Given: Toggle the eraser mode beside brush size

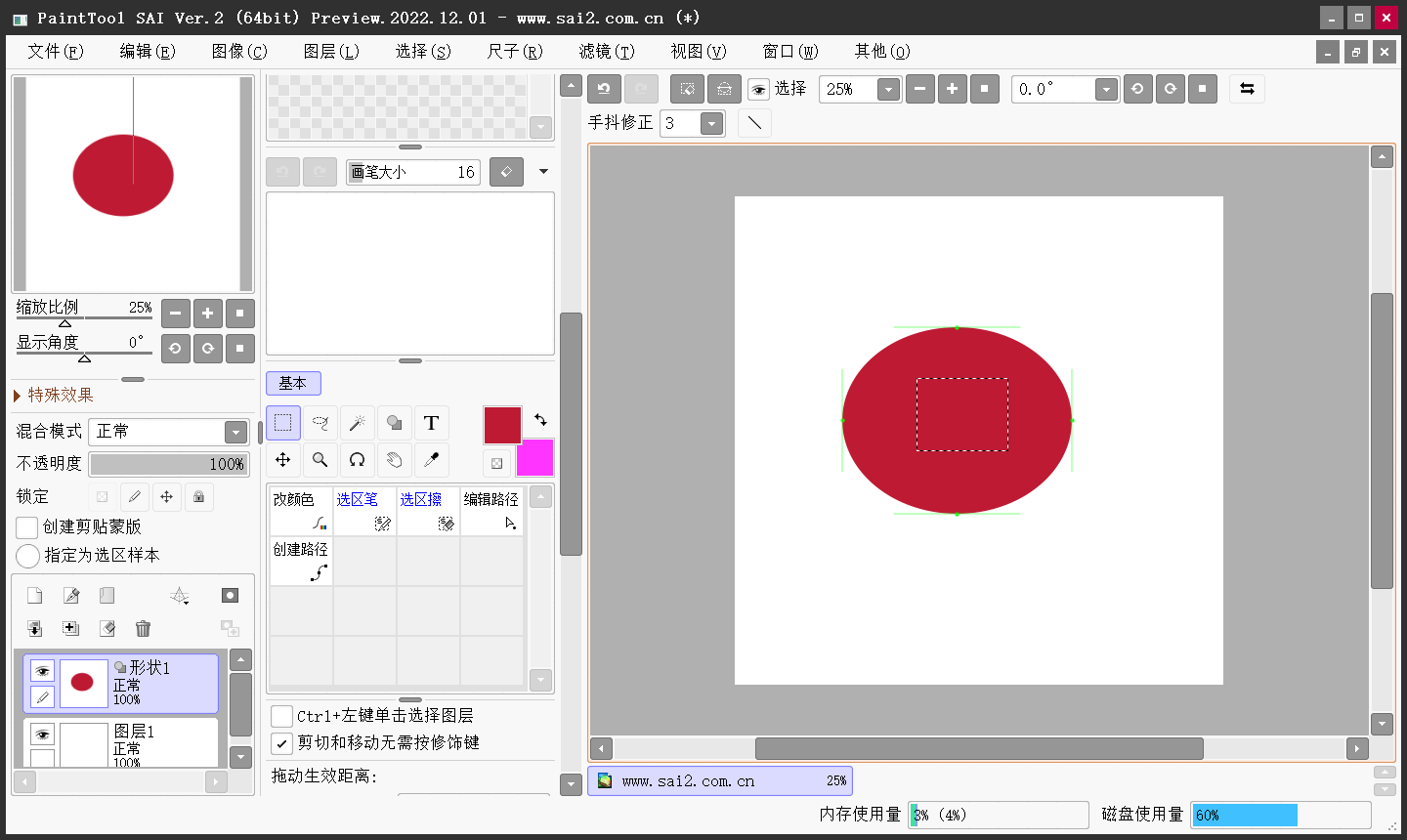Looking at the screenshot, I should click(506, 172).
